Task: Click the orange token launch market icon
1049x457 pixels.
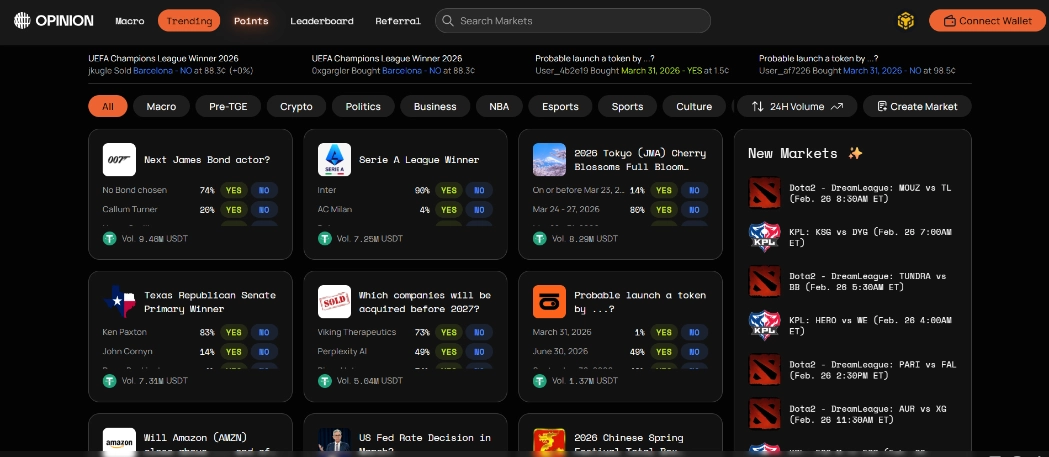Action: pos(549,302)
